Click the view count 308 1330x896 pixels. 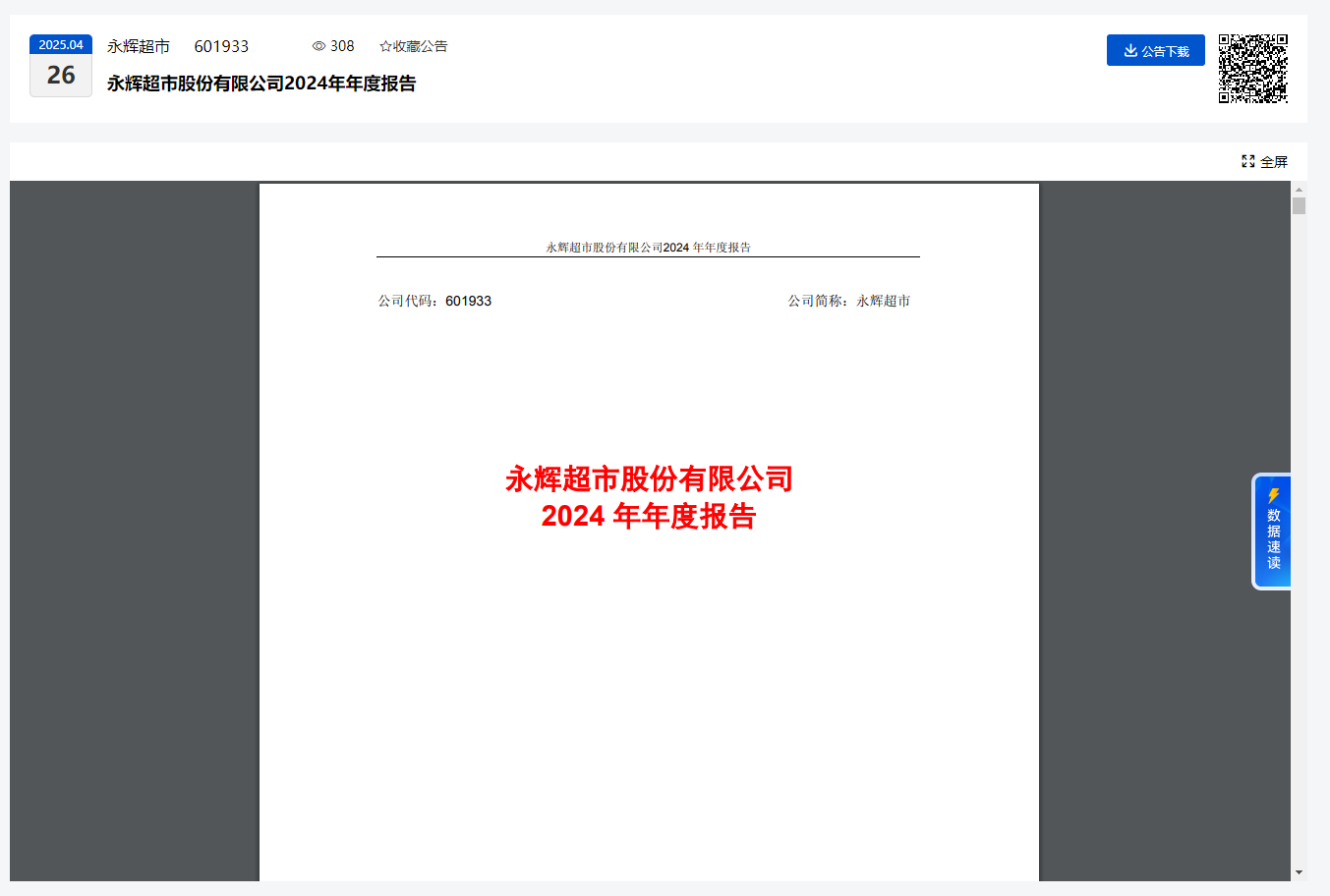342,46
